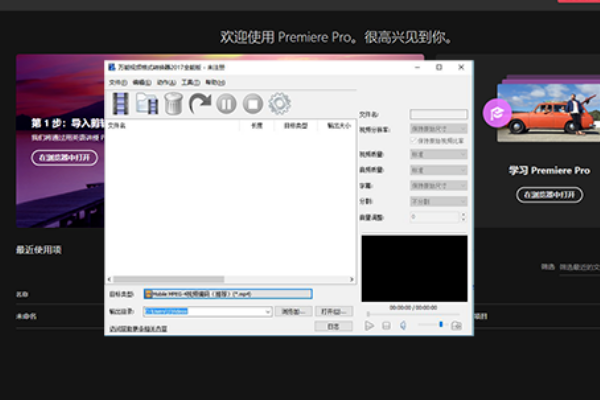
Task: Click the black video preview area
Action: (x=414, y=268)
